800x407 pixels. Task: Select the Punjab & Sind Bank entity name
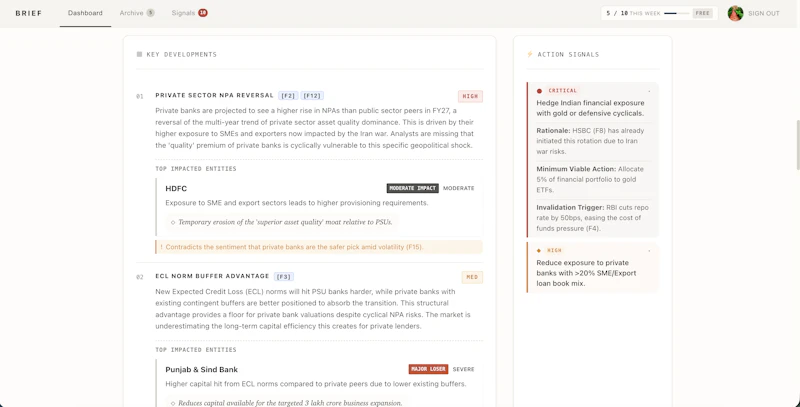(x=202, y=370)
